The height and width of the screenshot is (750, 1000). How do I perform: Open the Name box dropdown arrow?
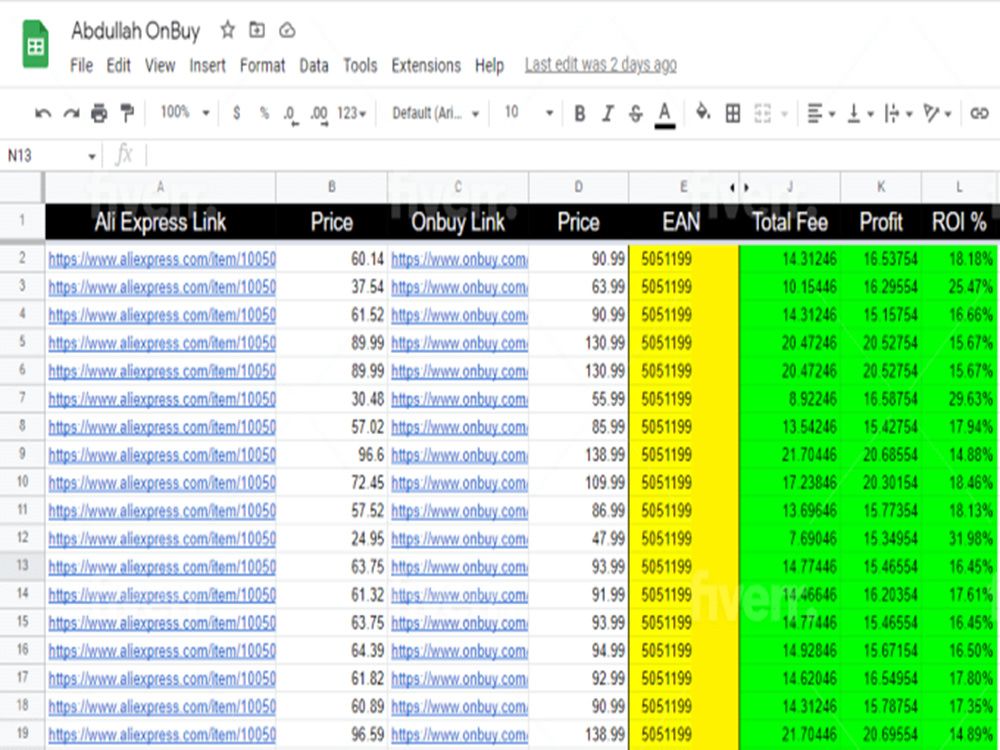pos(92,156)
